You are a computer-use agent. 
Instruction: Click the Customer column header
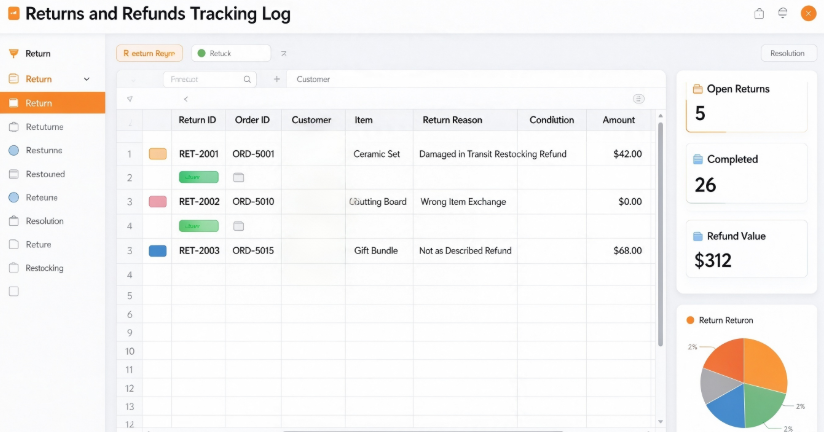click(x=312, y=120)
